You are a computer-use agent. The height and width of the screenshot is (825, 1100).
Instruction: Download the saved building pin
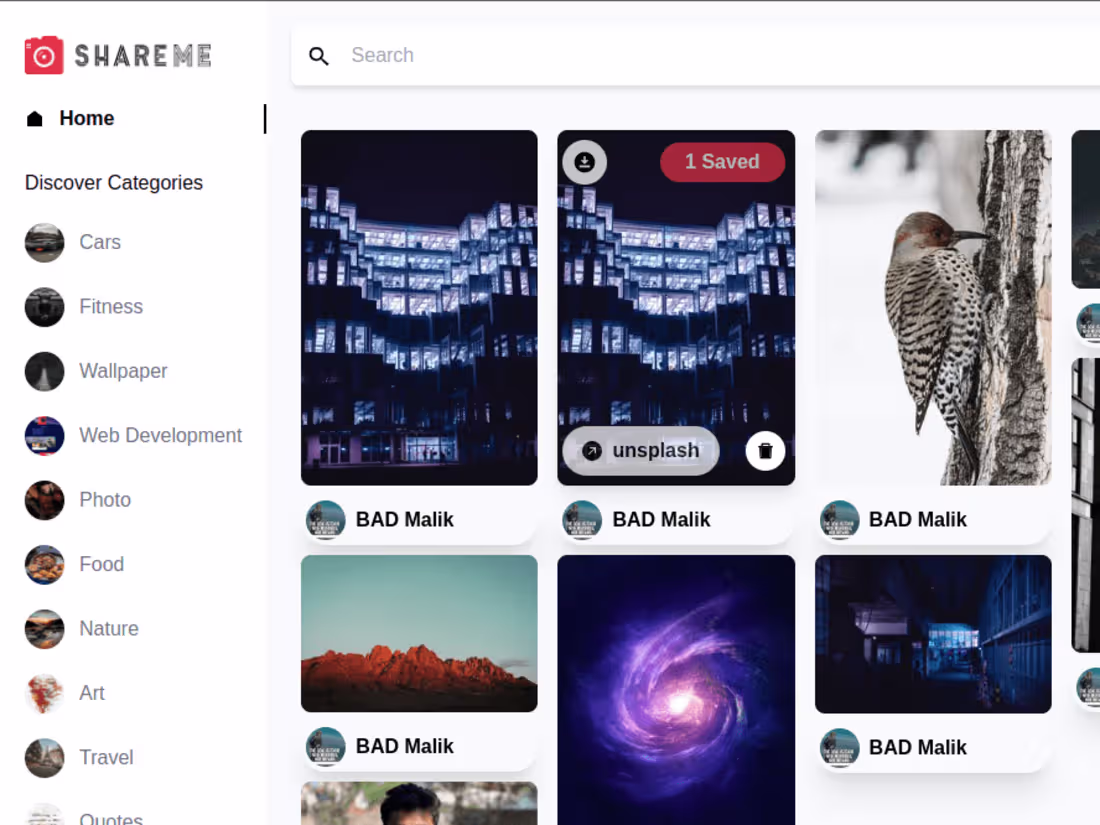click(583, 162)
